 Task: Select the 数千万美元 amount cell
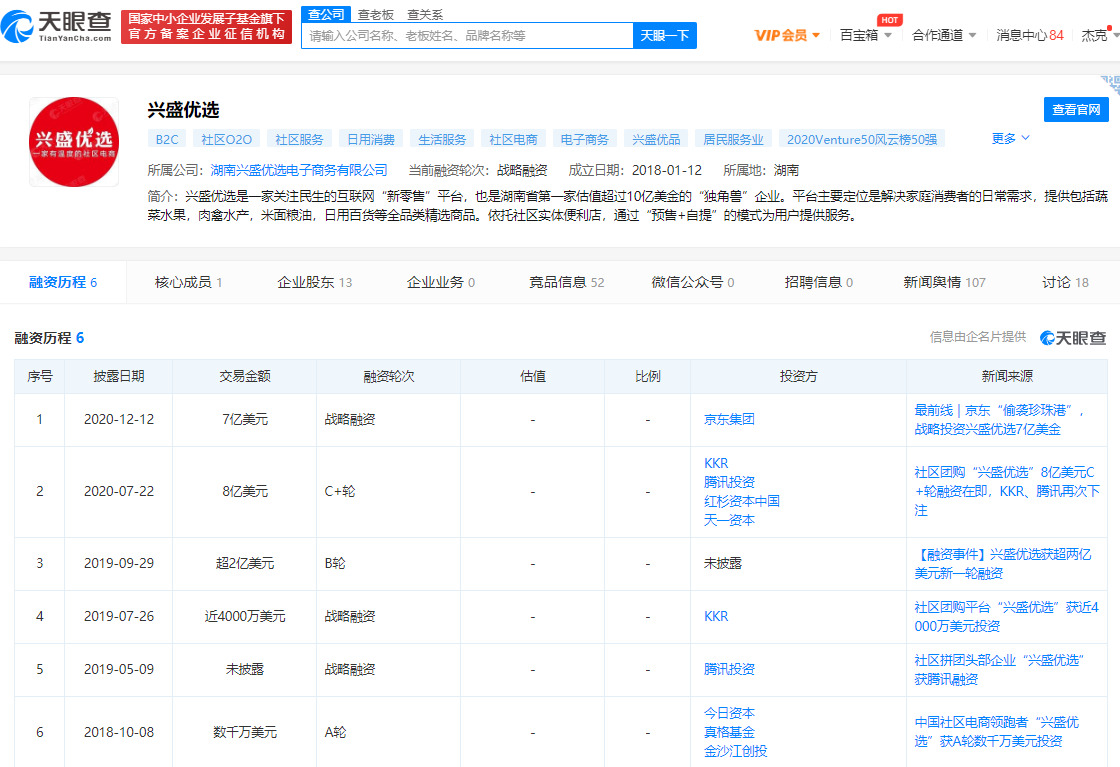coord(244,732)
